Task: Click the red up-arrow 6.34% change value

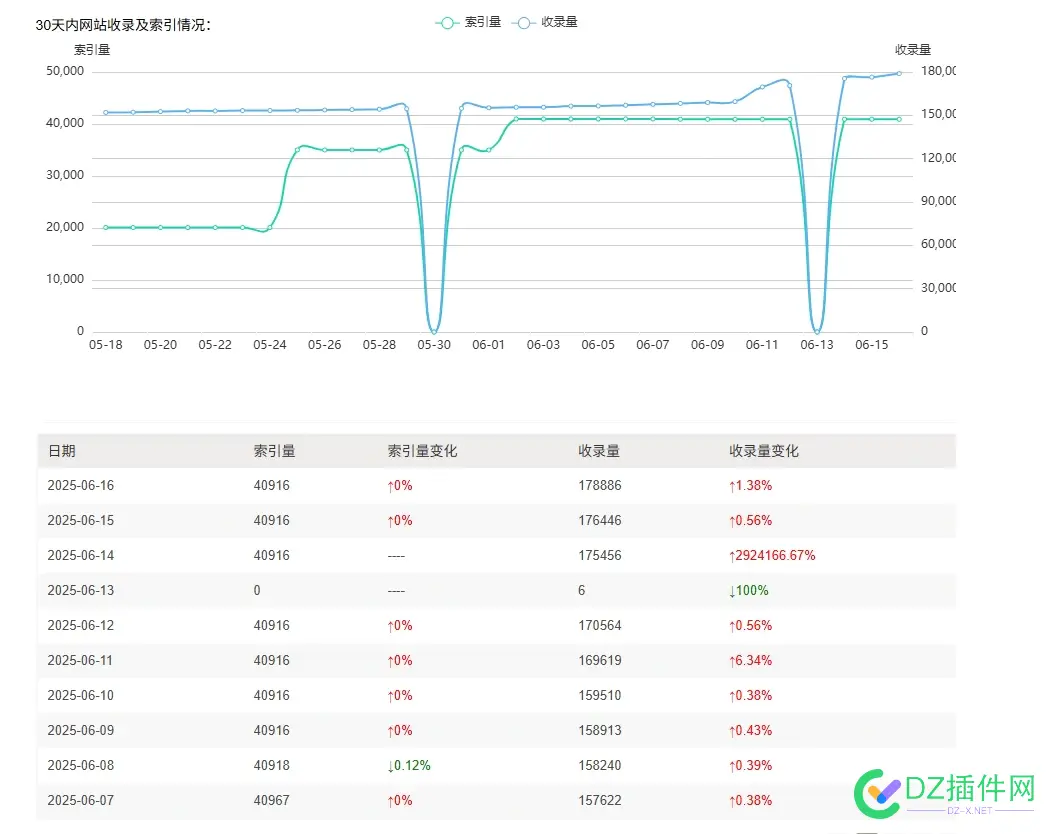Action: pyautogui.click(x=750, y=661)
